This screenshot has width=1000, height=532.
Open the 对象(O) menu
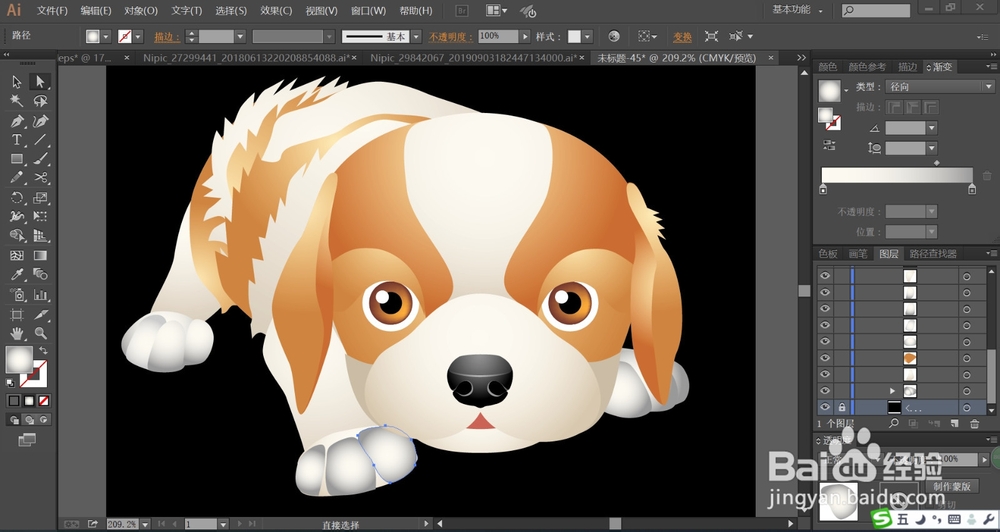click(141, 10)
